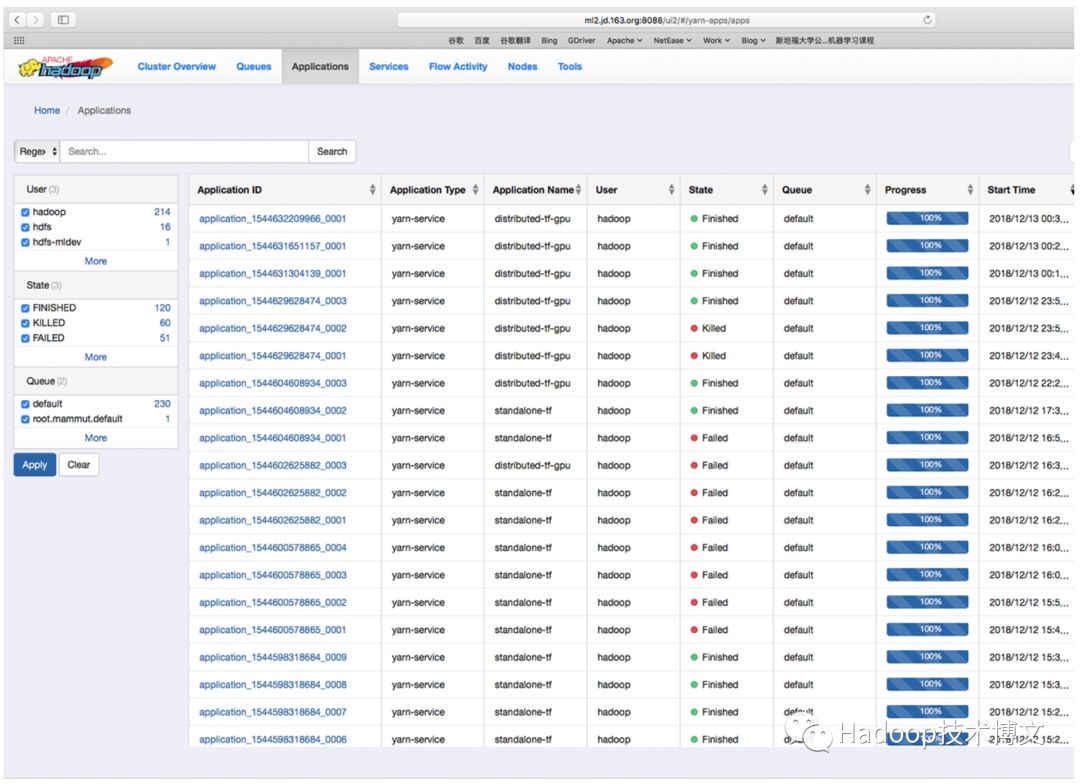Expand More under the User filter
Screen dimensions: 1080x784
point(96,261)
